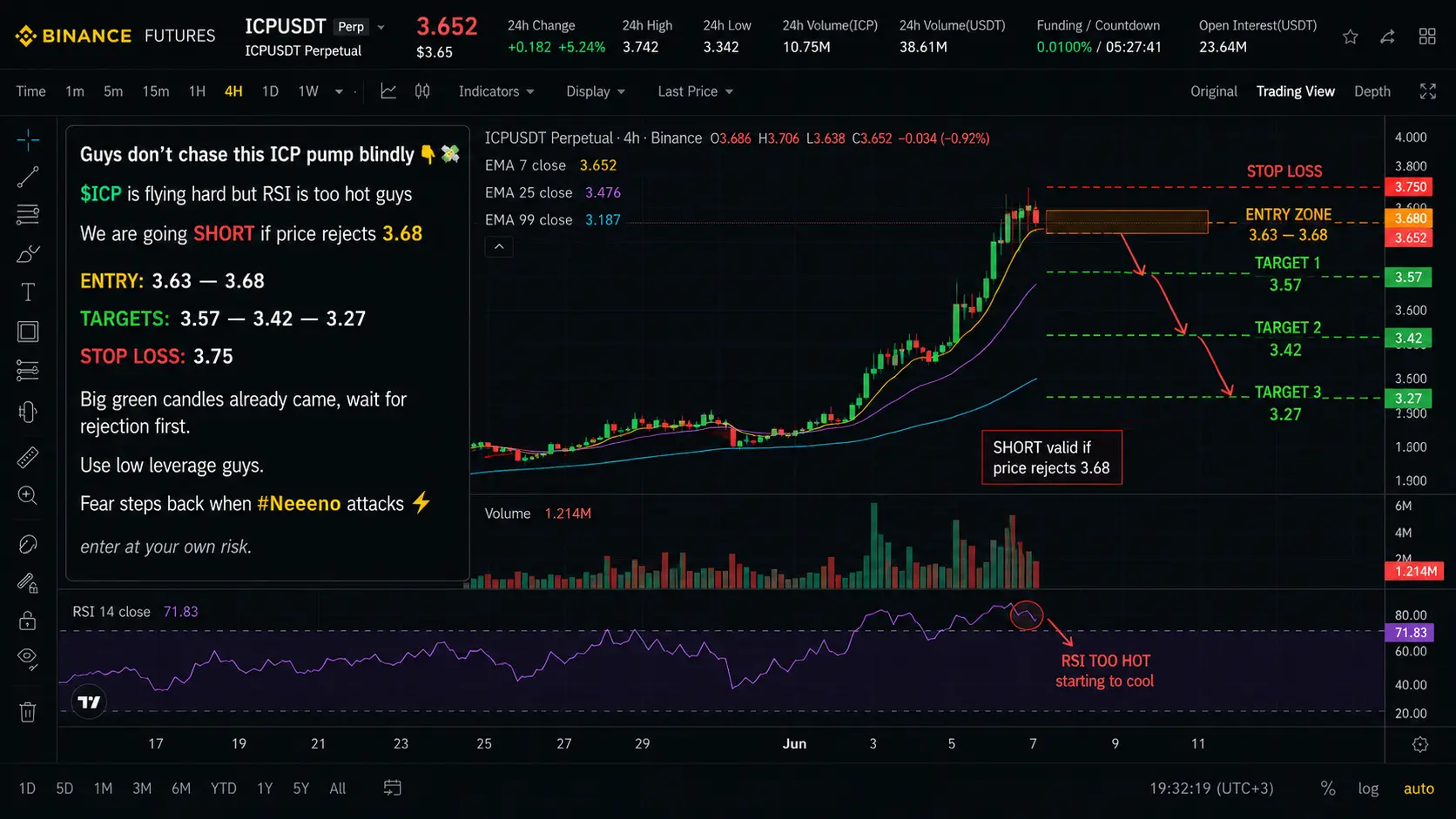Open chart settings gear on time axis
Screen dimensions: 1456x819
[1420, 744]
